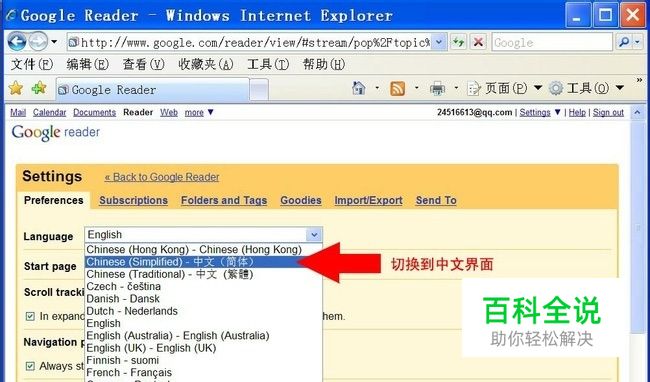The width and height of the screenshot is (650, 382).
Task: Expand the more services dropdown
Action: tap(199, 112)
